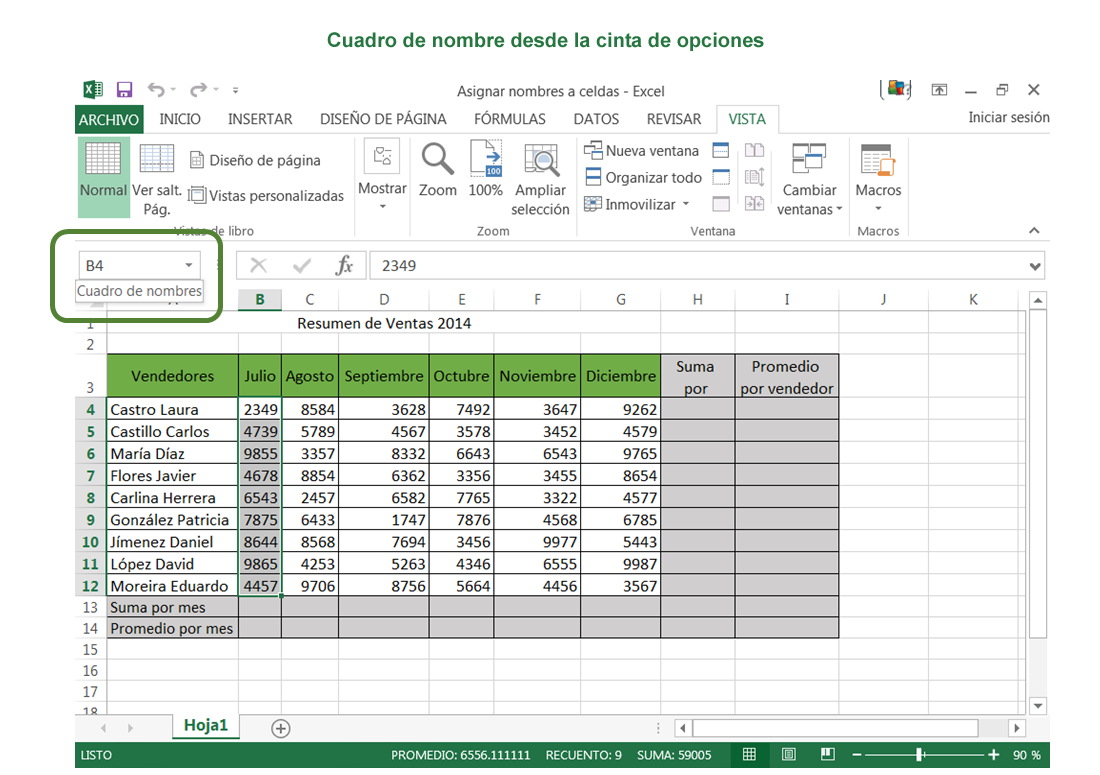Switch to Normal view from the status bar
This screenshot has height=775, width=1100.
[749, 755]
